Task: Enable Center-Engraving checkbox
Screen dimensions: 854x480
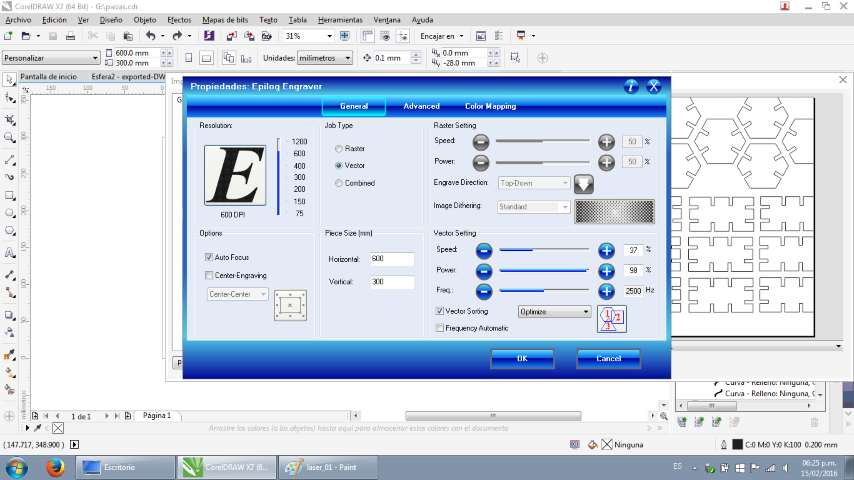Action: (209, 275)
